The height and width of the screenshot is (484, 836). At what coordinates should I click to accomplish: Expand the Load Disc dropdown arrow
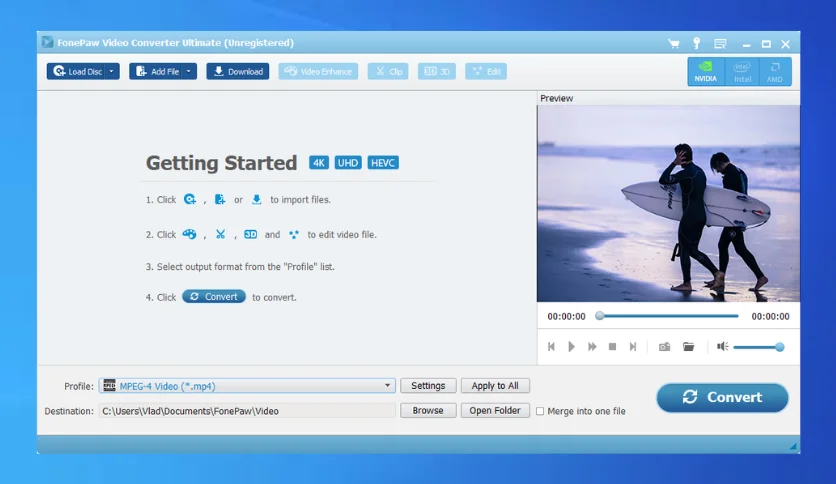pyautogui.click(x=111, y=71)
